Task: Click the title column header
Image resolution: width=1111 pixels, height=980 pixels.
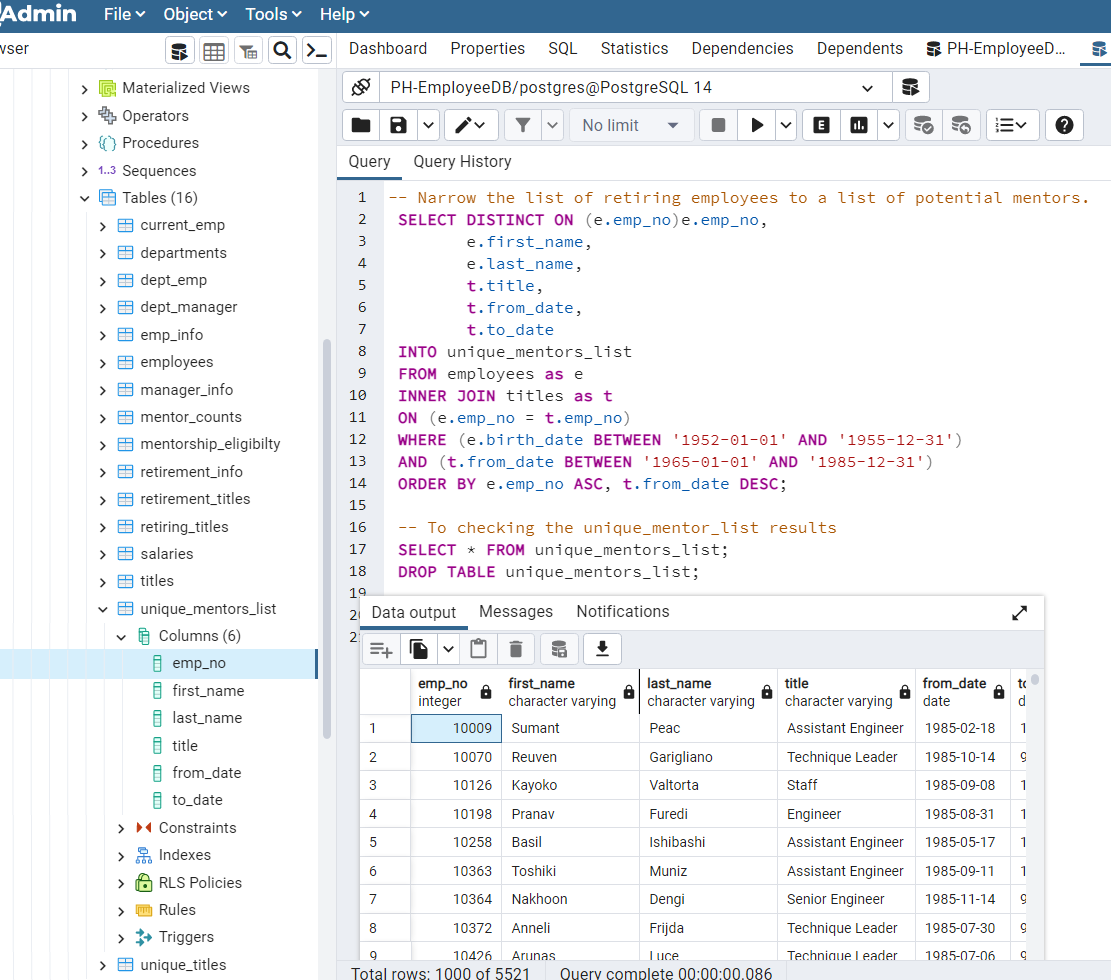Action: point(846,692)
